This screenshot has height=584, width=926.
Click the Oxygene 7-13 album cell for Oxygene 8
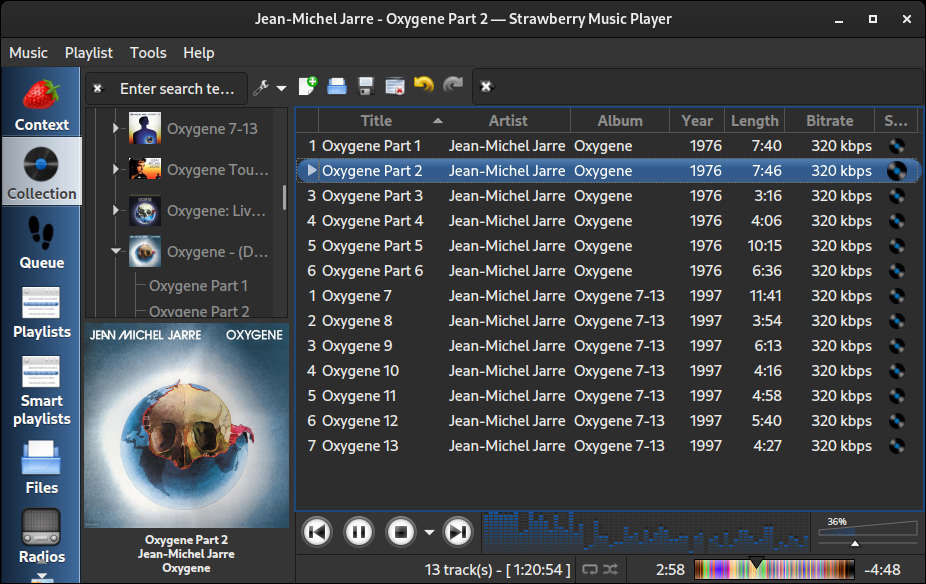(619, 321)
